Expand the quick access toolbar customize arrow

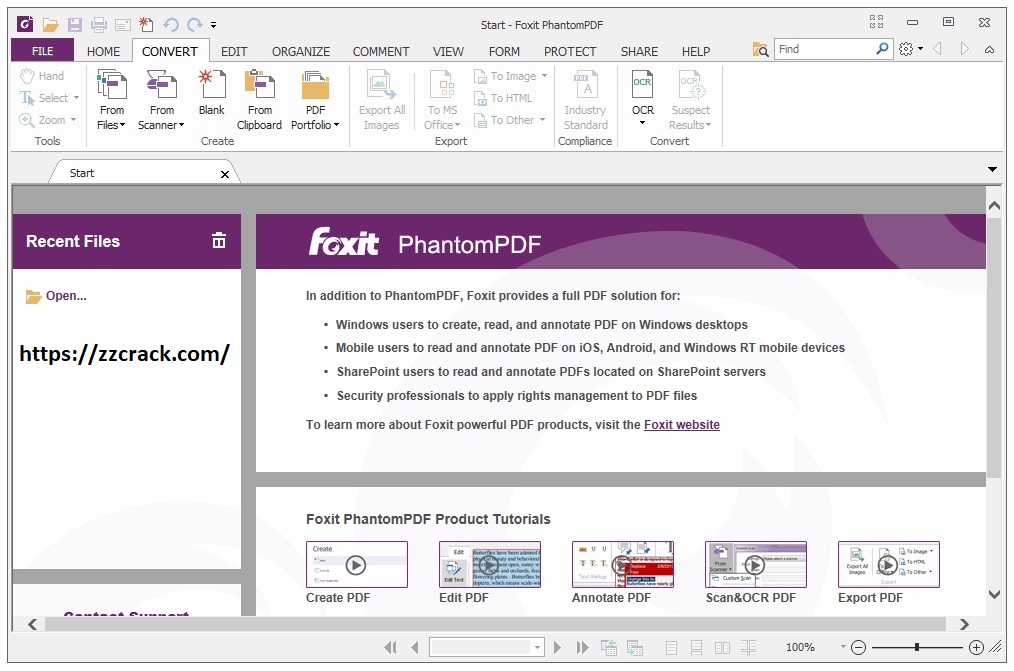[x=213, y=25]
